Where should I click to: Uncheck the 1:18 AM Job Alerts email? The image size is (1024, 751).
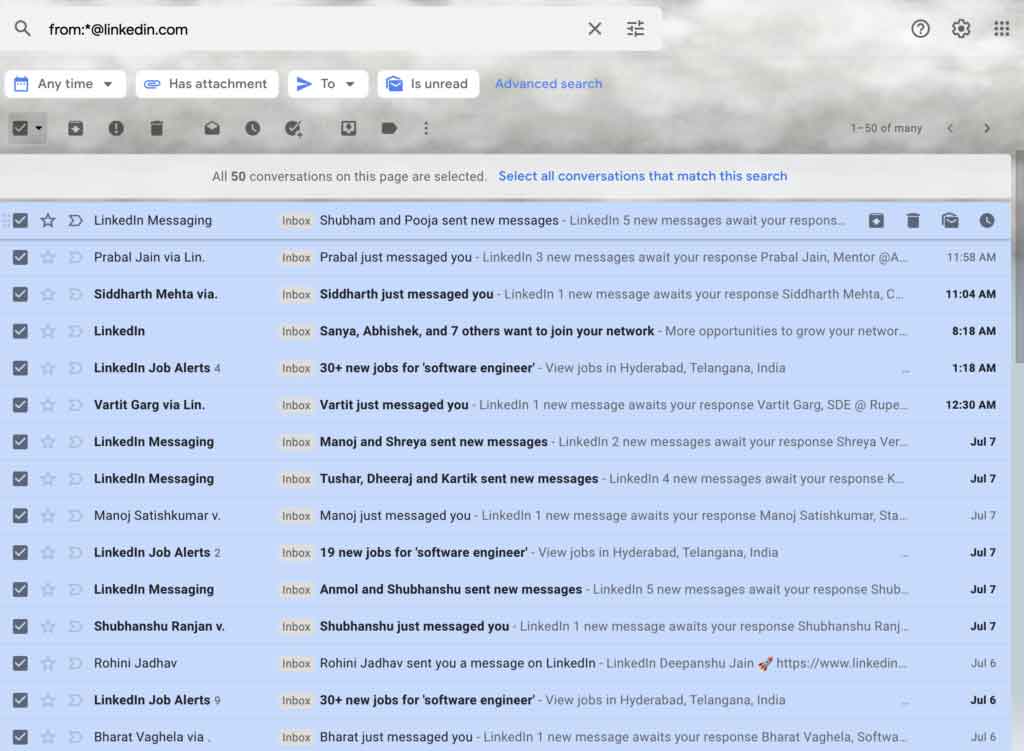tap(20, 368)
